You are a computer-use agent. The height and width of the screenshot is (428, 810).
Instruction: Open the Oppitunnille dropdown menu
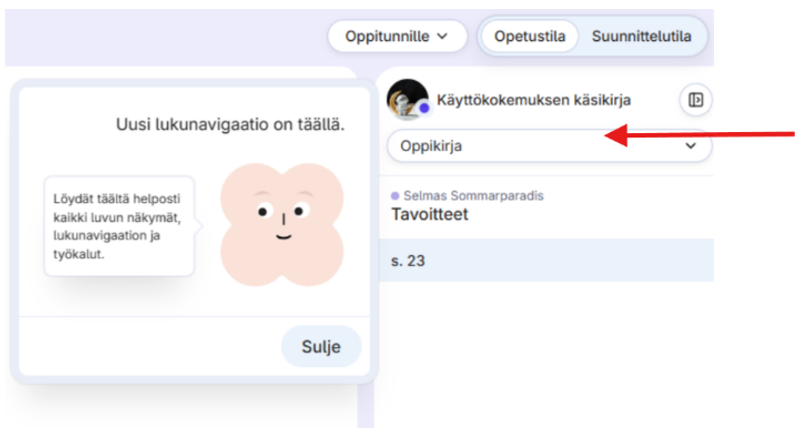(397, 37)
